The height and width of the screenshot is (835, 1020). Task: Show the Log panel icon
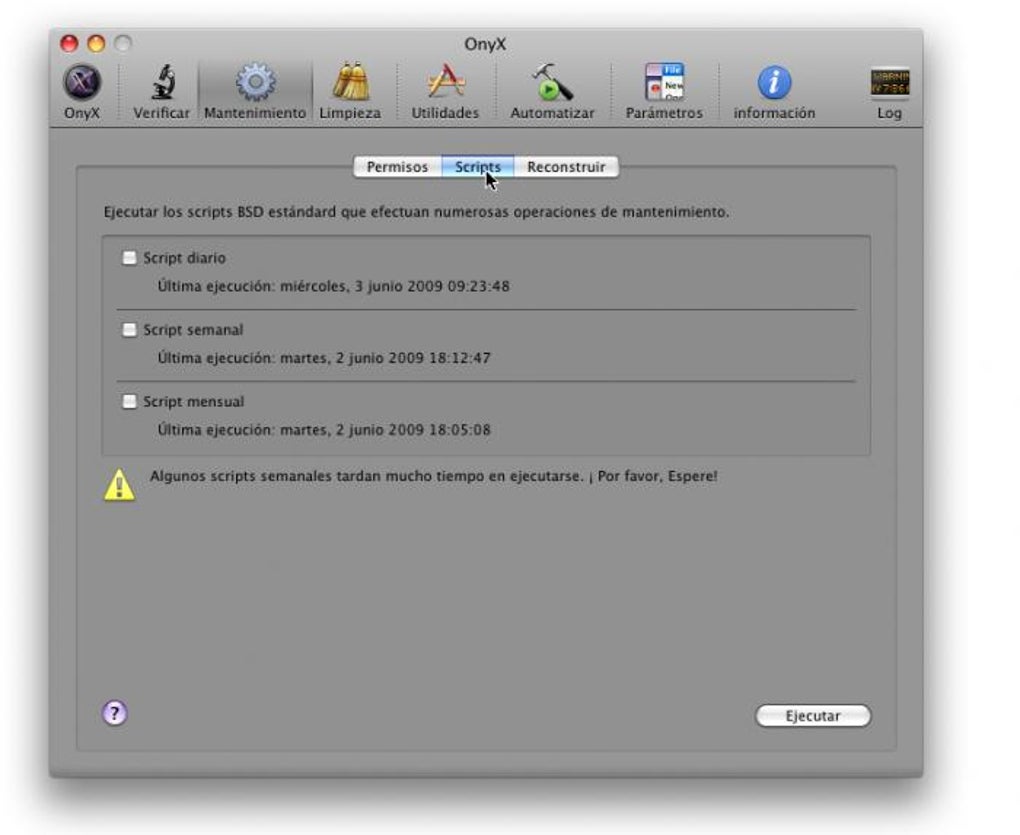[889, 83]
